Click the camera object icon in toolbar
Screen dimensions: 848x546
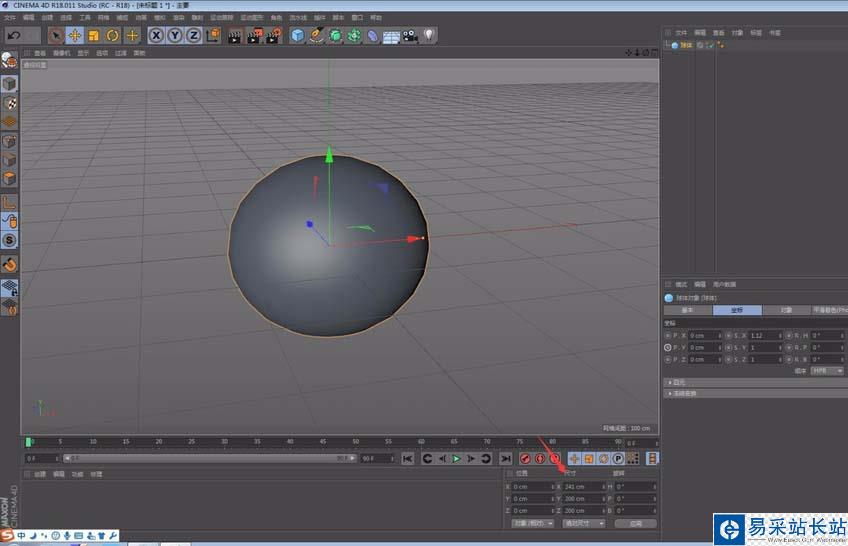click(410, 35)
